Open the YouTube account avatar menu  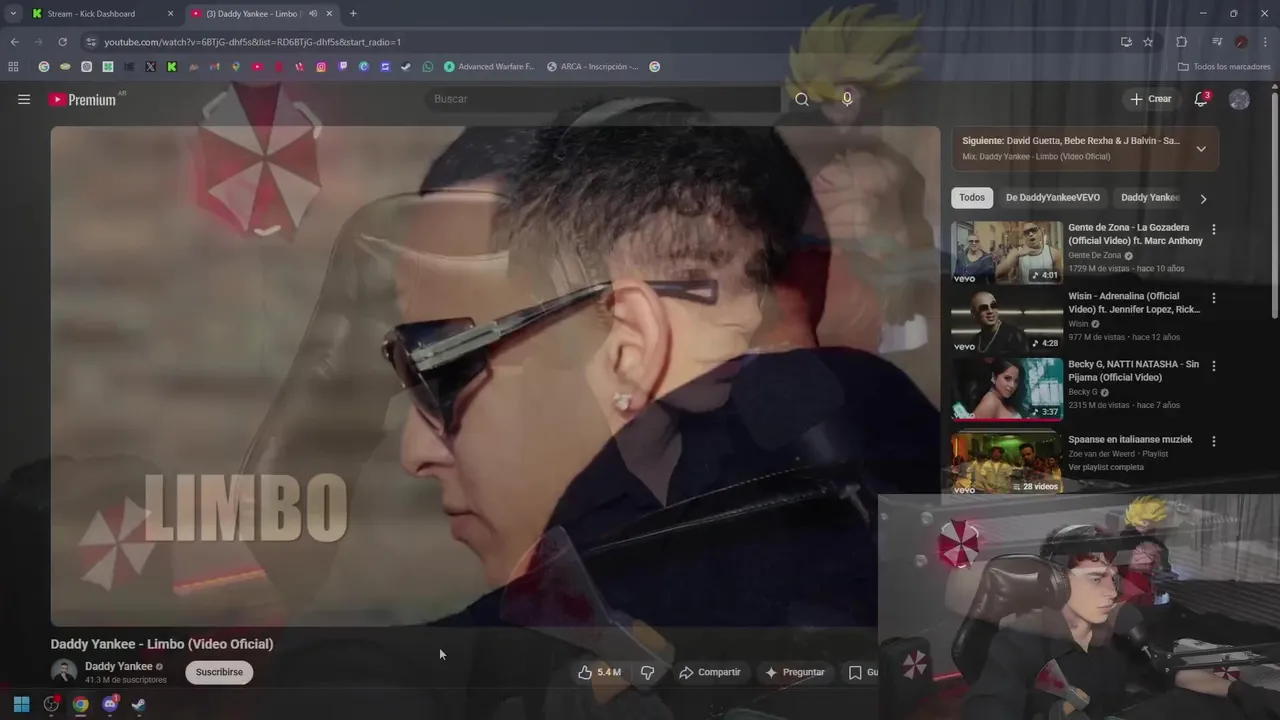pyautogui.click(x=1239, y=99)
